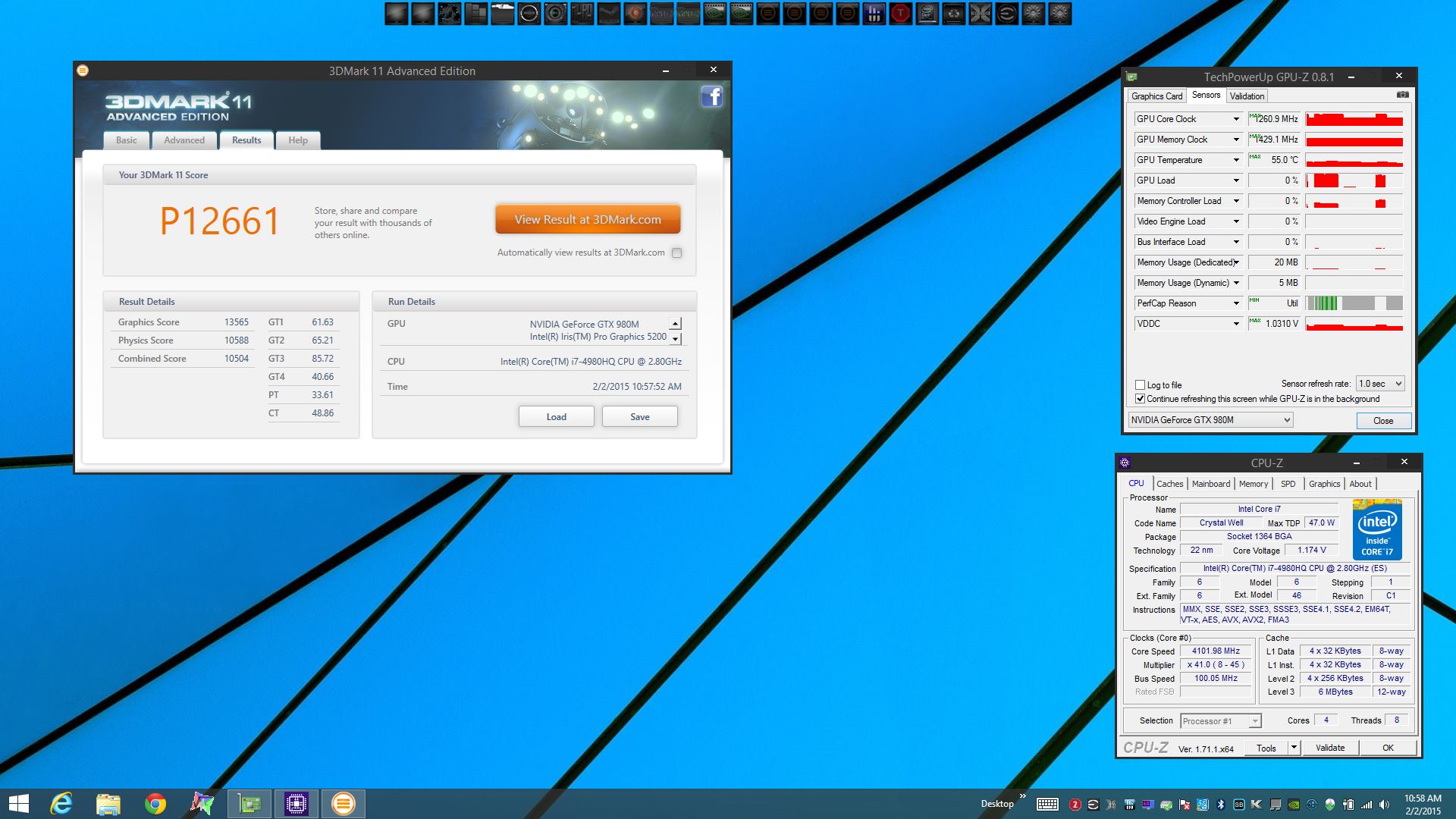1456x819 pixels.
Task: Open VDDC sensor dropdown
Action: [1236, 324]
